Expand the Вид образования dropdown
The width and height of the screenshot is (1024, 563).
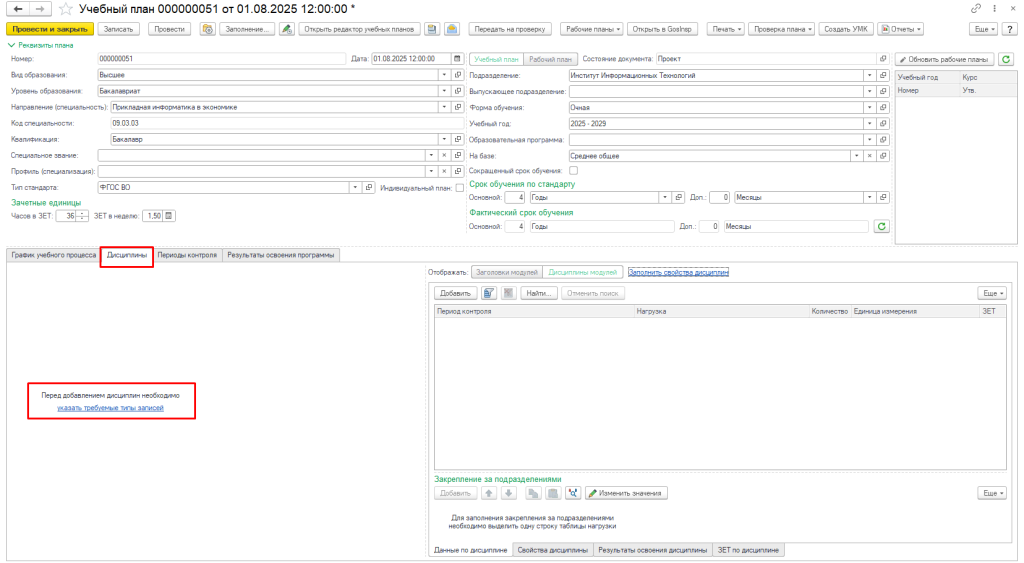point(444,75)
